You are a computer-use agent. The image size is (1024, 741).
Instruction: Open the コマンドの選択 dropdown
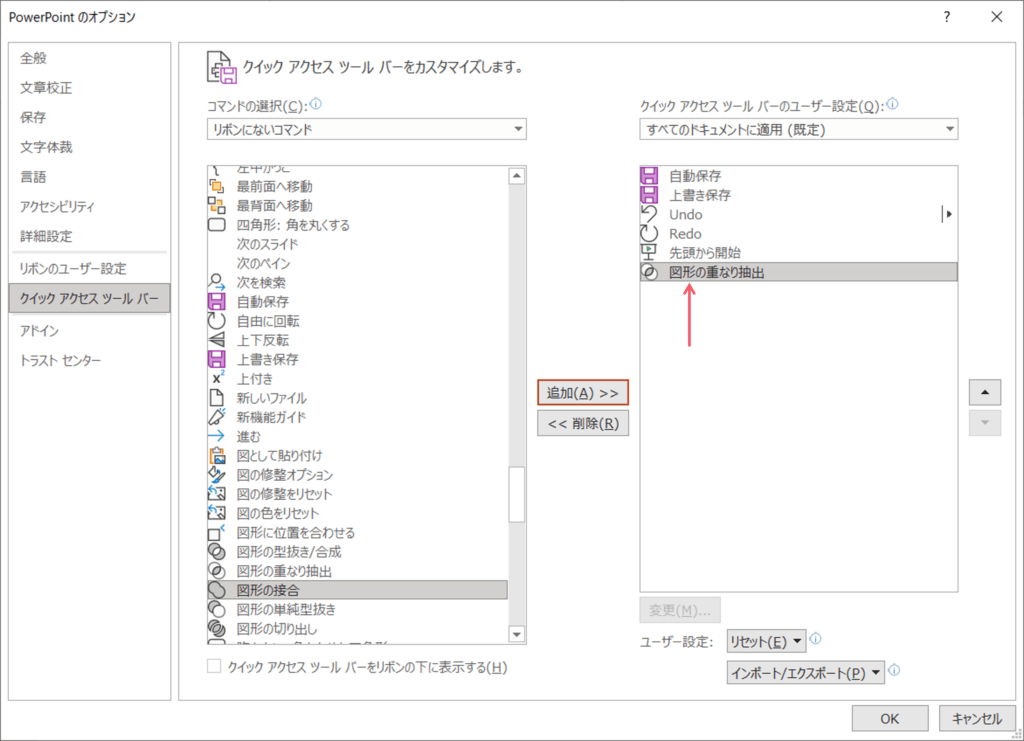click(519, 128)
